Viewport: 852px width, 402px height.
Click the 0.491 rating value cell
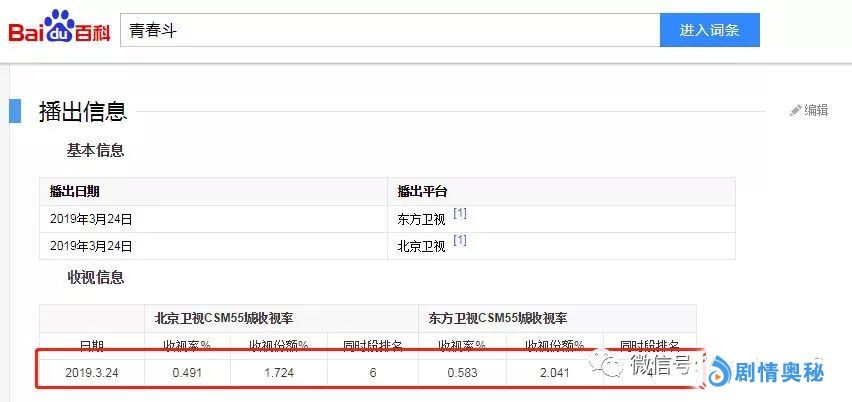186,372
